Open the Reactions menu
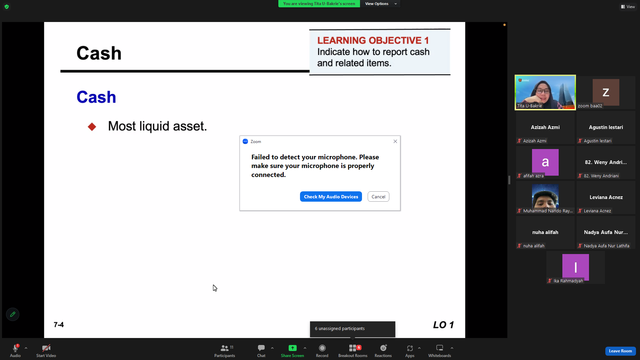Viewport: 640px width, 360px height. click(x=383, y=350)
